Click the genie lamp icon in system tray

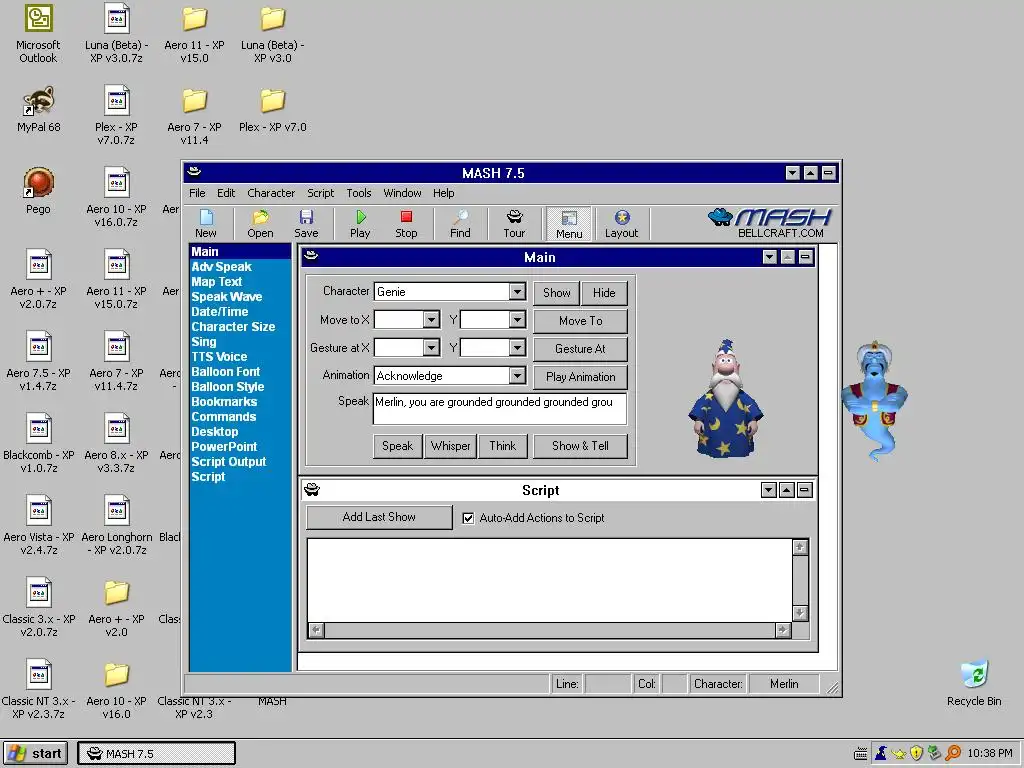tap(899, 753)
